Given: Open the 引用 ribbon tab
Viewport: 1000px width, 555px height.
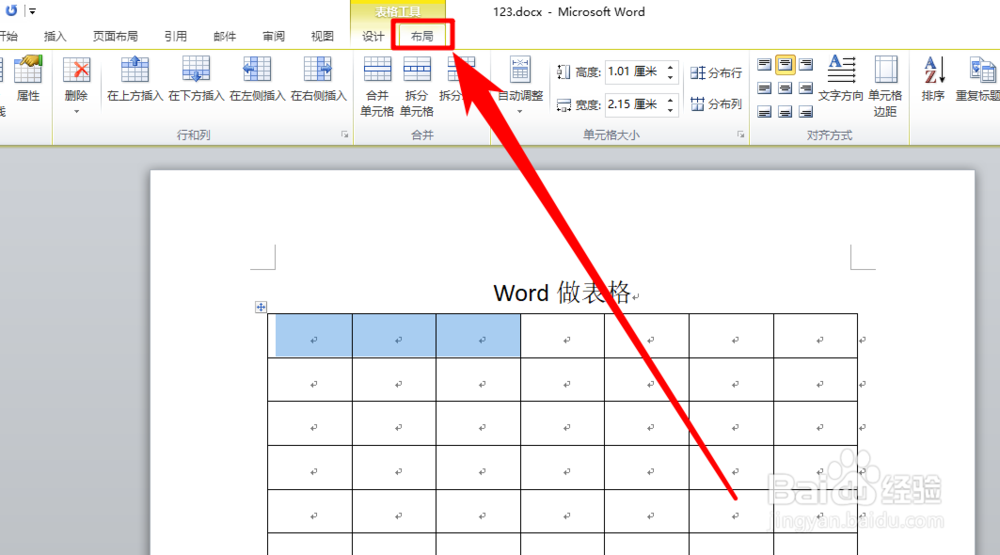Looking at the screenshot, I should (175, 36).
